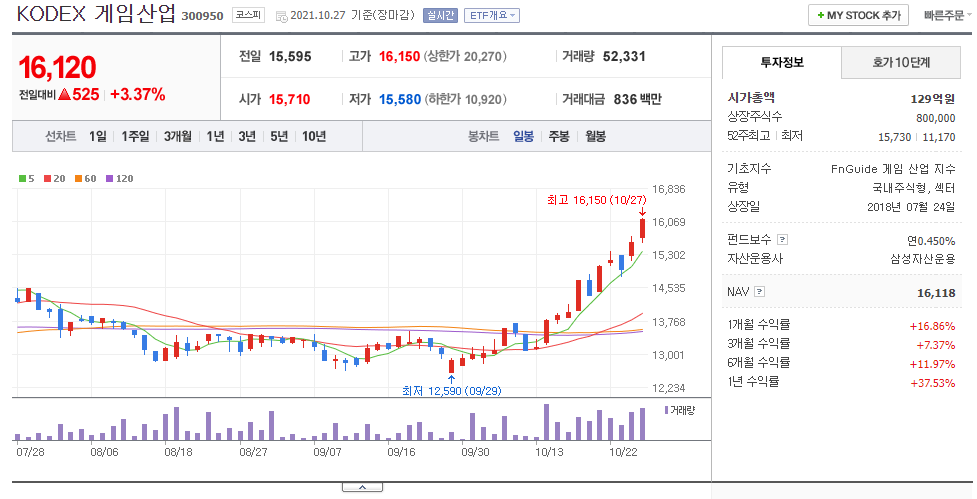977x499 pixels.
Task: Open the 빠른주문 dropdown
Action: tap(947, 16)
